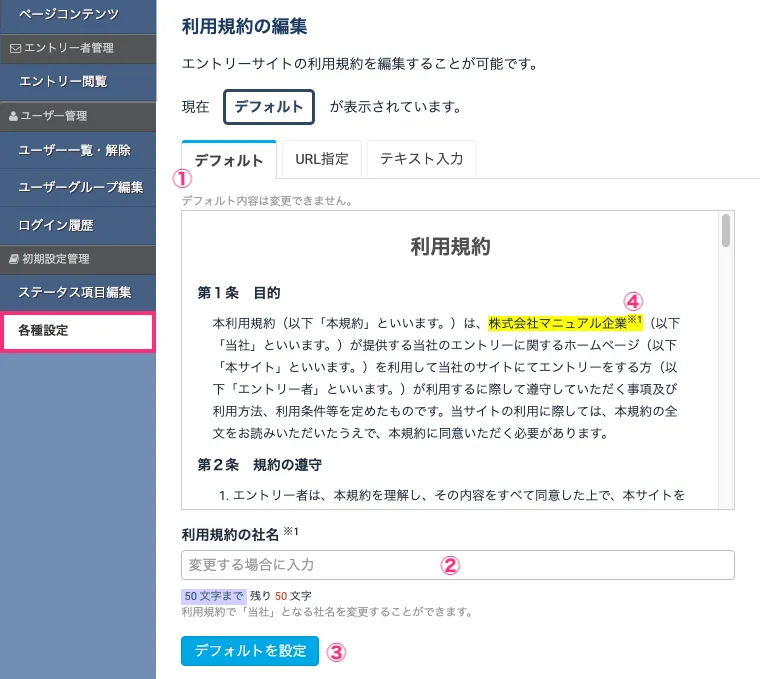Screen dimensions: 760x679
Task: Click the circled number 4 marker
Action: click(x=632, y=300)
